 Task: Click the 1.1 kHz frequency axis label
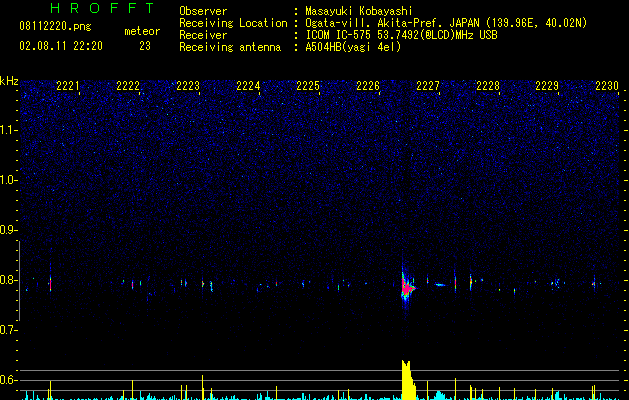point(8,130)
